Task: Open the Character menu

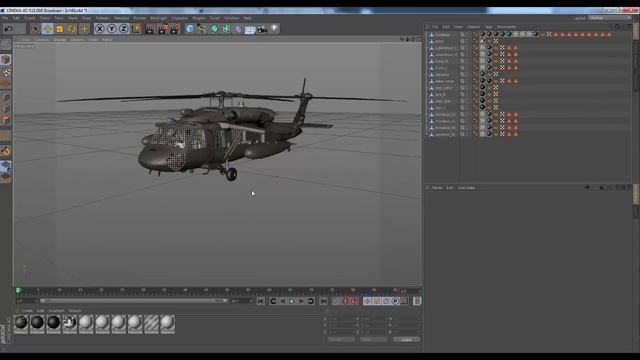Action: tap(180, 18)
